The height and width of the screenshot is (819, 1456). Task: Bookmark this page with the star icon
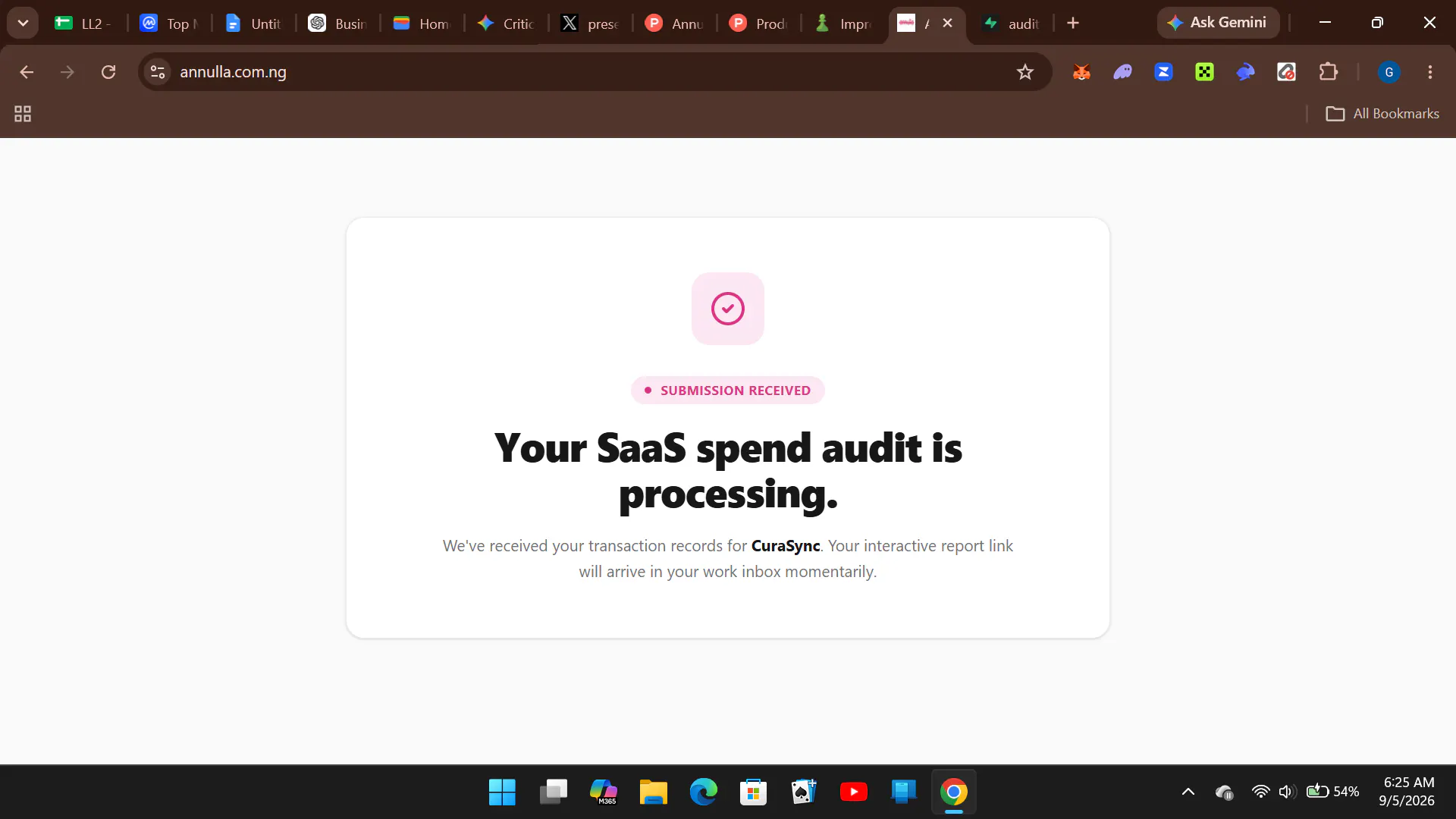(1025, 72)
